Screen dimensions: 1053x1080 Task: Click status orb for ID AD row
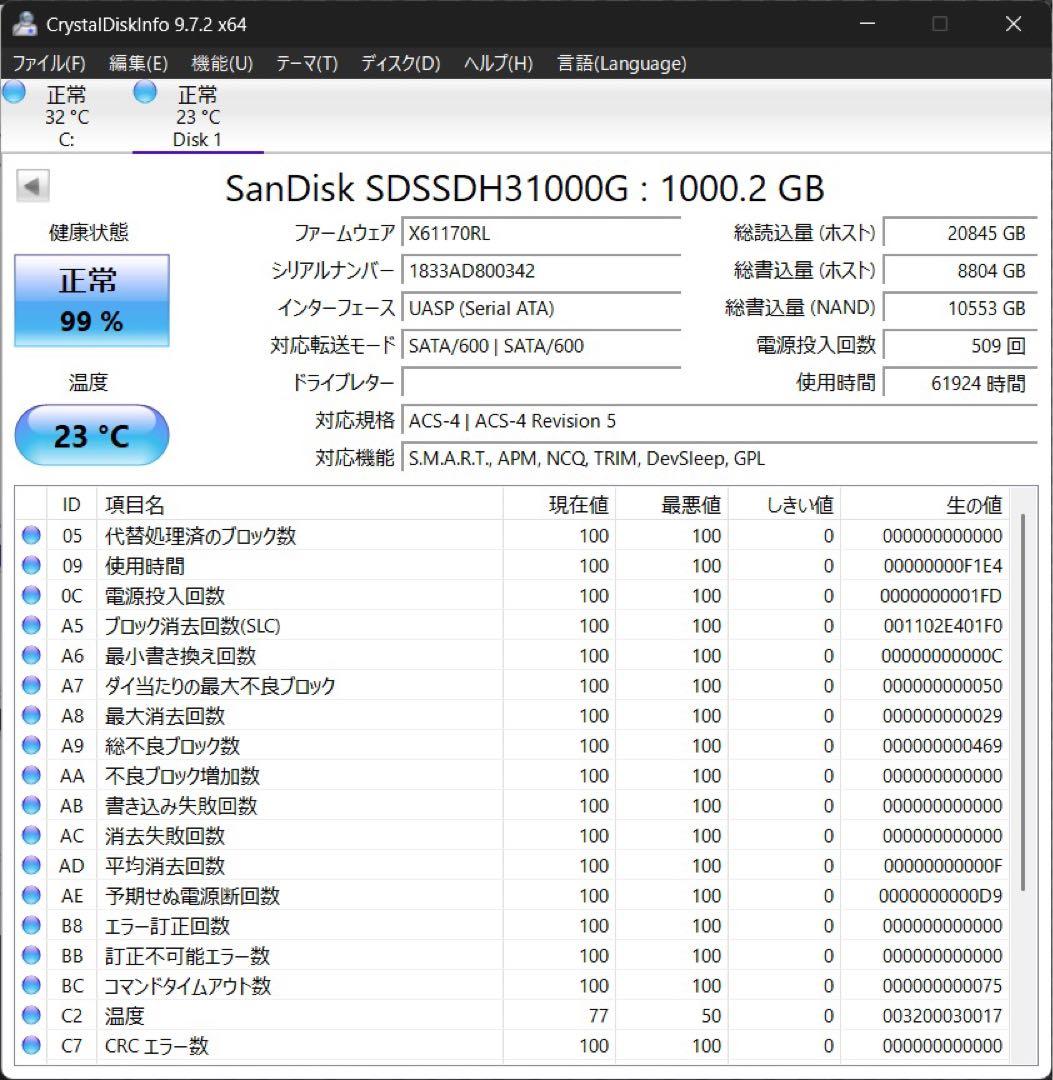click(x=31, y=865)
